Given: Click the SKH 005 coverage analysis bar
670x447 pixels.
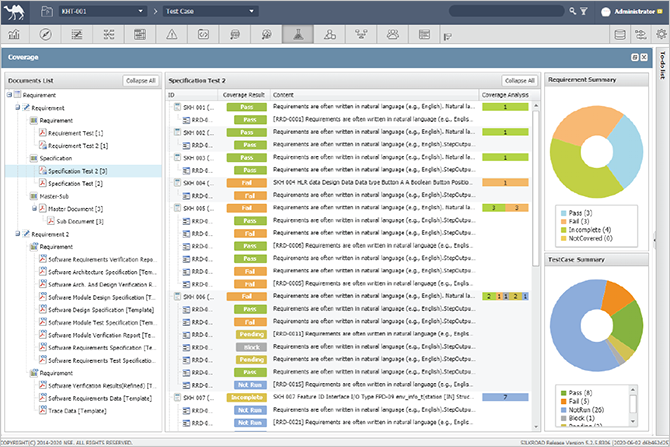Looking at the screenshot, I should (505, 208).
